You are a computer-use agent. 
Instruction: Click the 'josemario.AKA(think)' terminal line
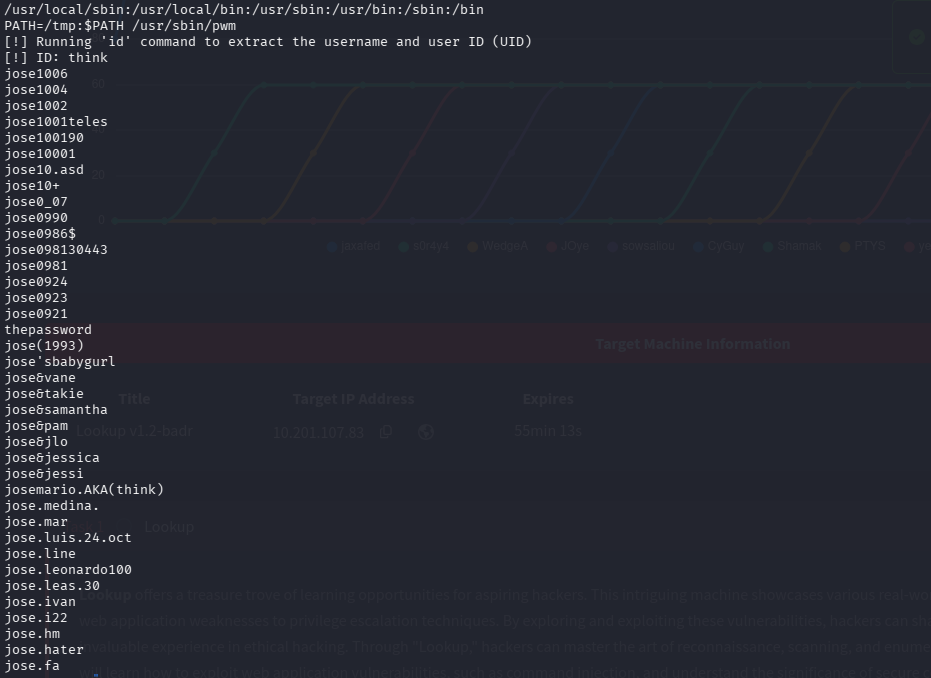pos(84,490)
